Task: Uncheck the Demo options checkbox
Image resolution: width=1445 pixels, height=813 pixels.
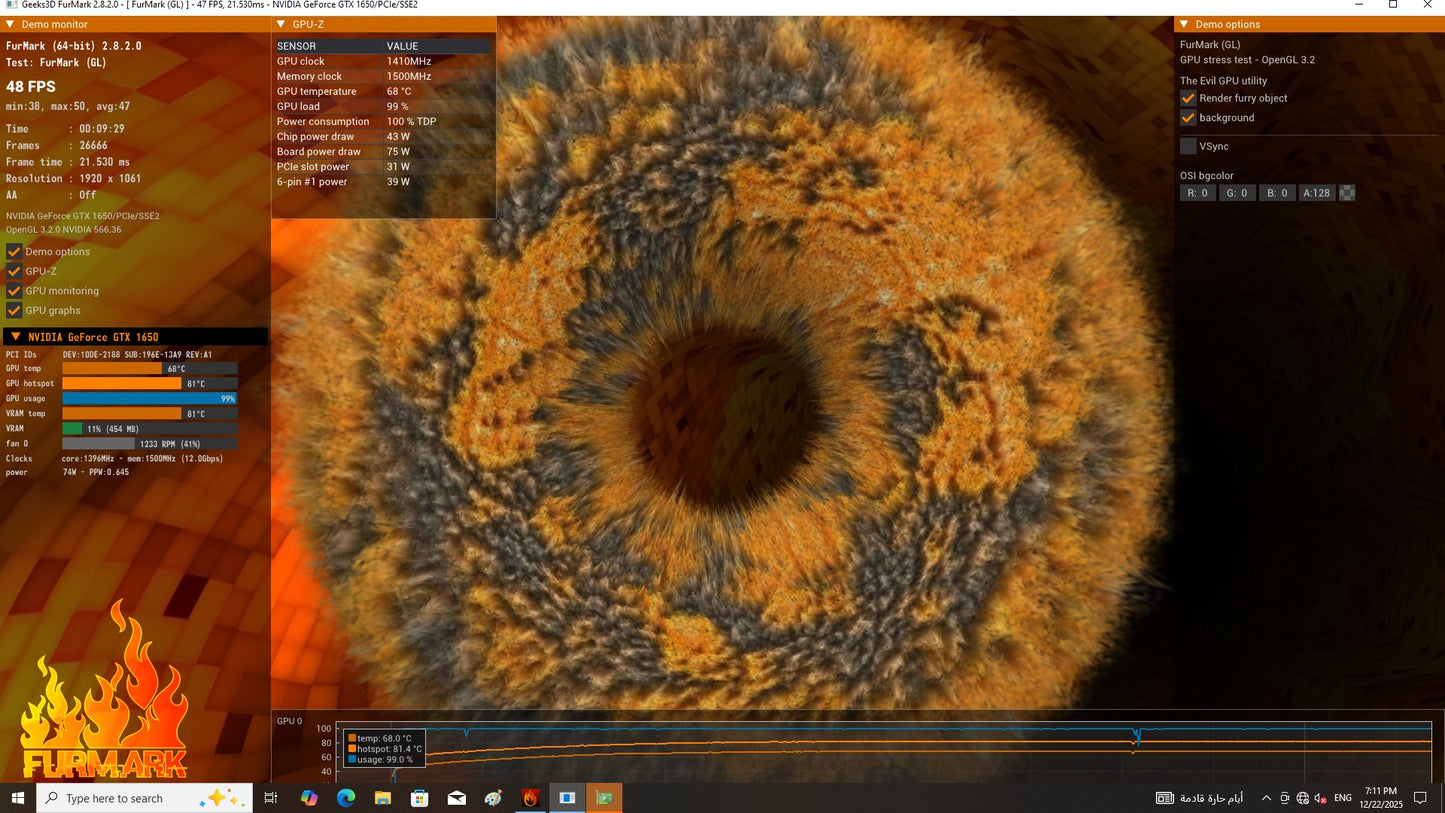Action: (14, 252)
